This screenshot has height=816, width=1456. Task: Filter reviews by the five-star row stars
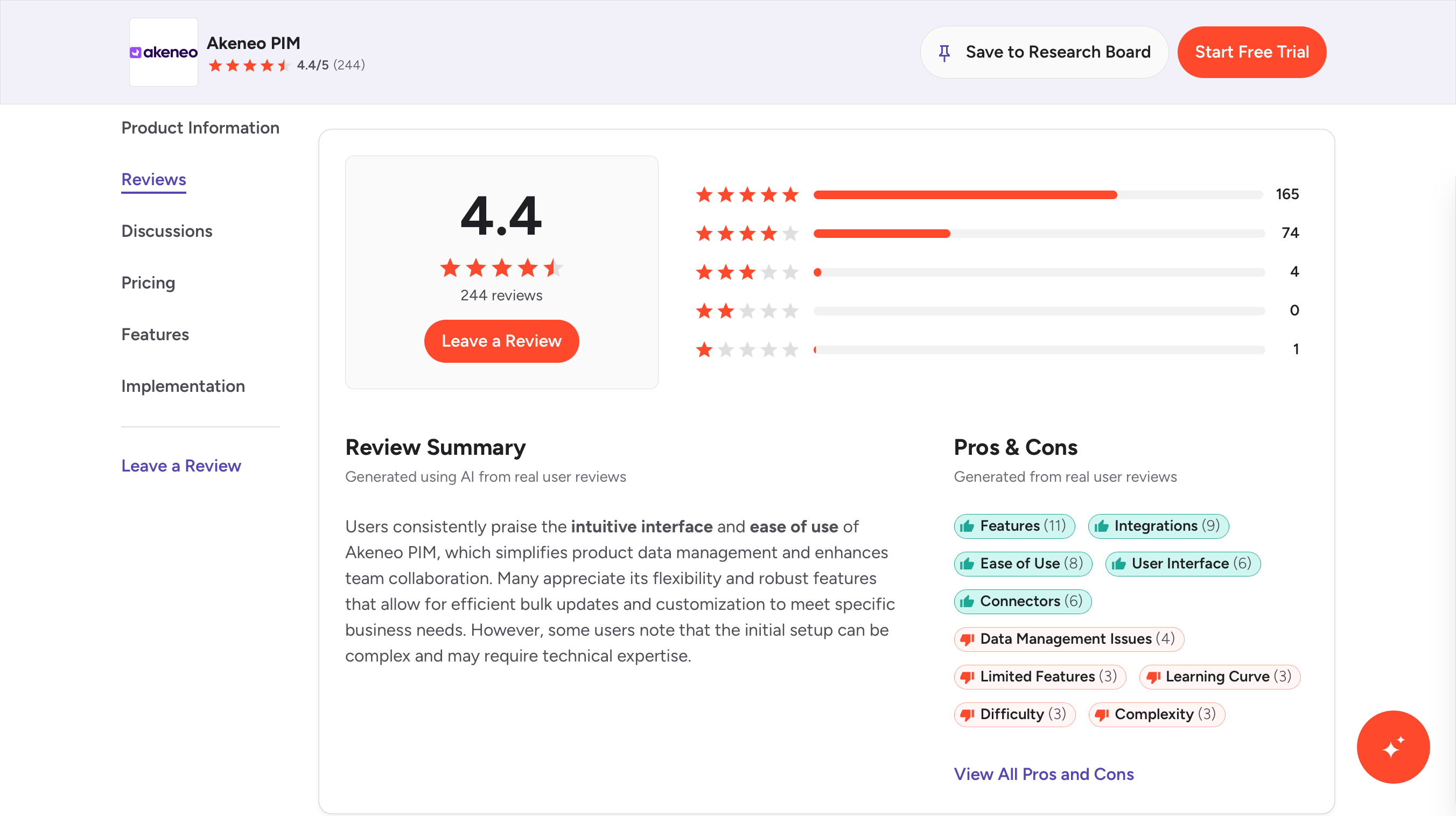coord(747,195)
